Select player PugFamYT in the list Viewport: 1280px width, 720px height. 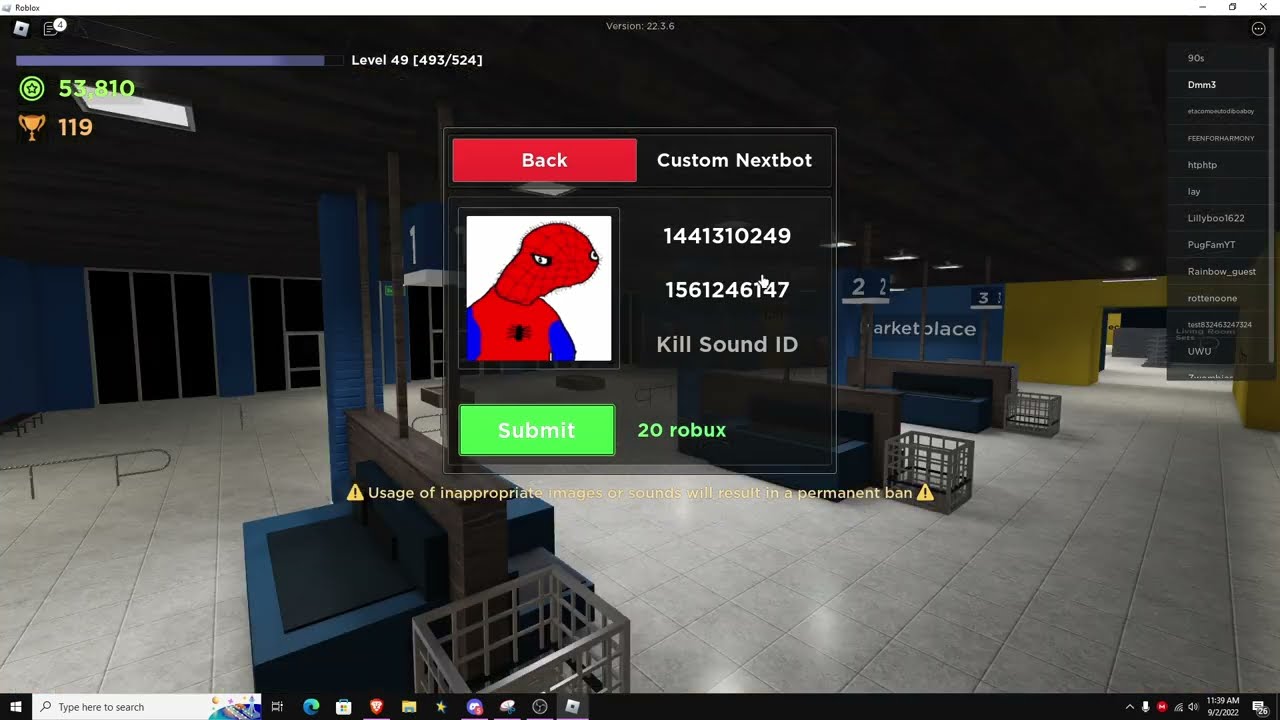coord(1218,245)
